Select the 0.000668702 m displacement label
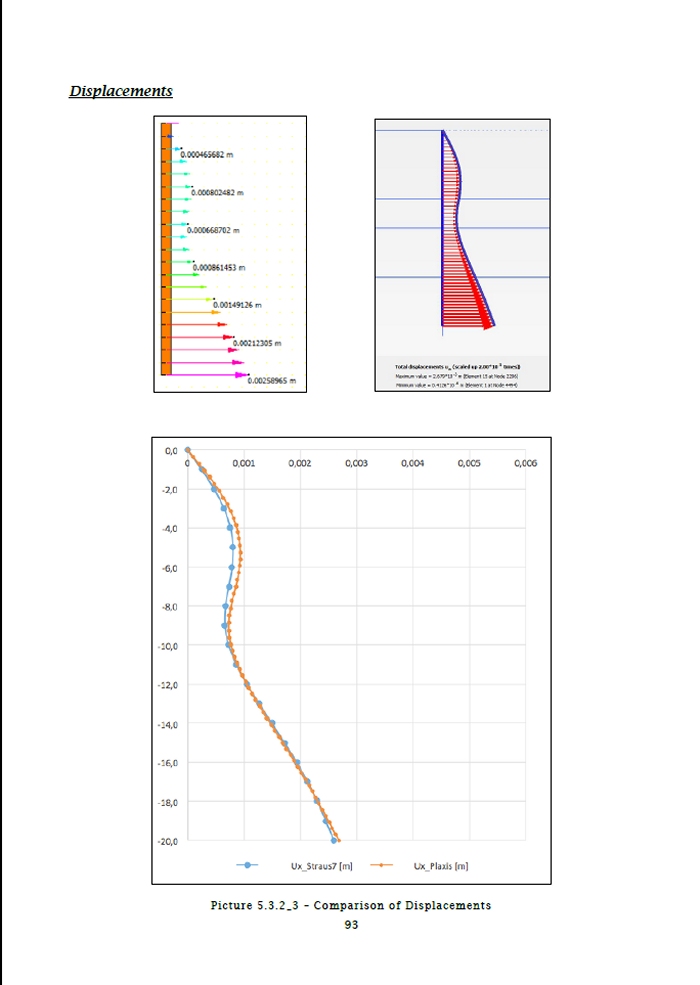 (x=210, y=230)
